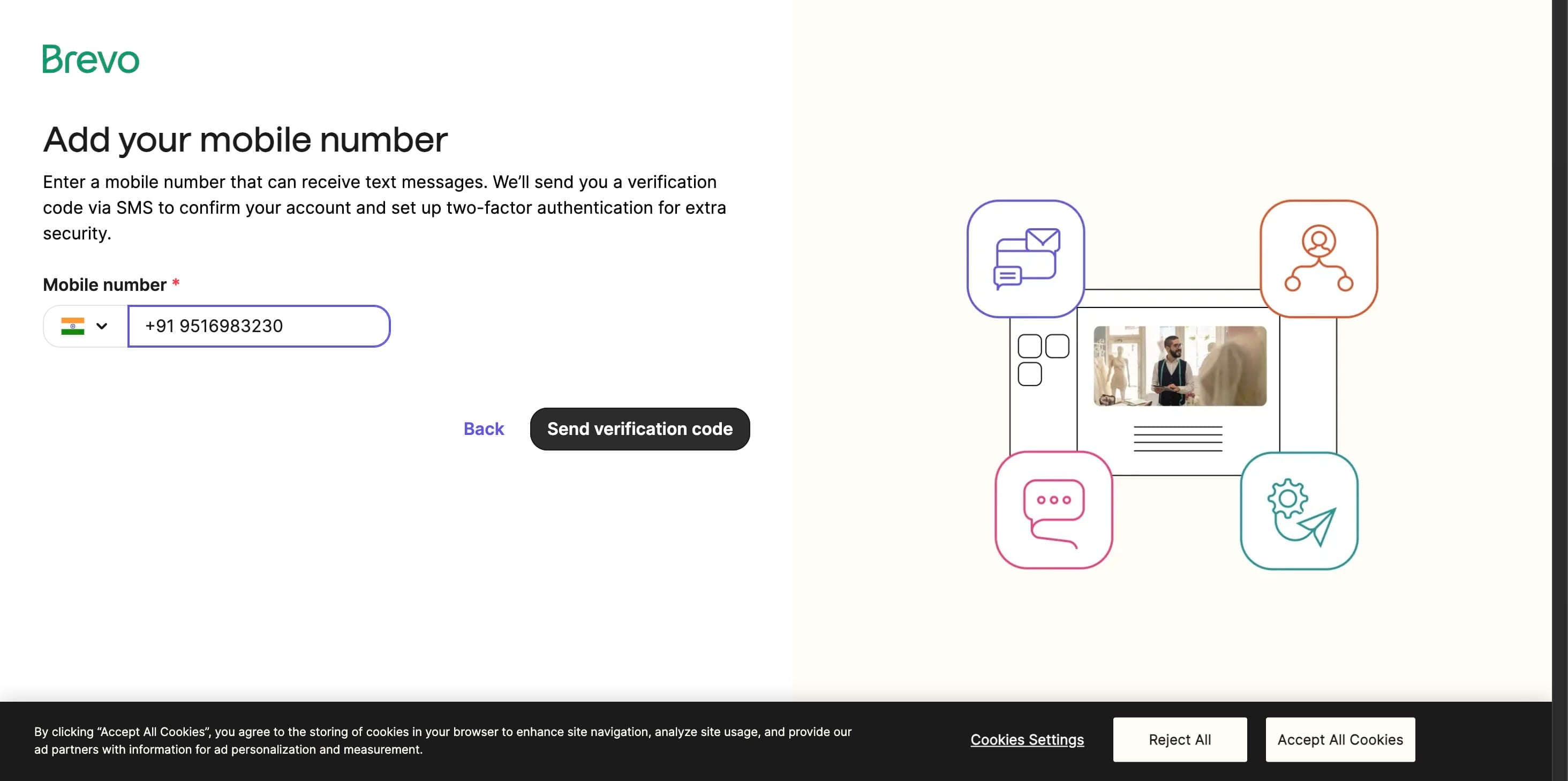Open Cookies Settings
The height and width of the screenshot is (781, 1568).
pos(1027,740)
